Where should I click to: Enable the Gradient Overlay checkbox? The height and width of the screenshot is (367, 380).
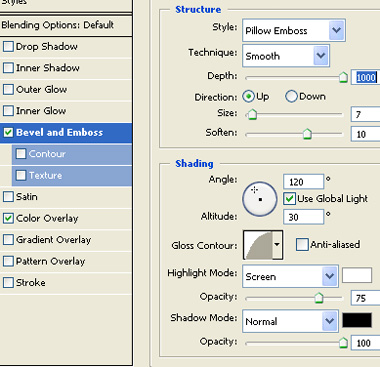coord(8,240)
